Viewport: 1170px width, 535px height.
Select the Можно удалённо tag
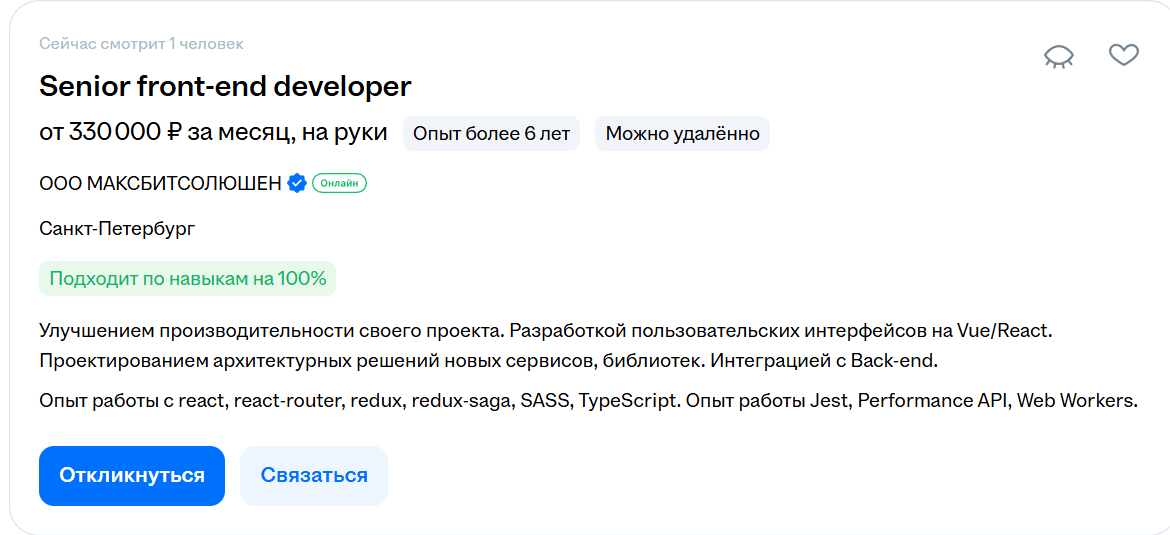pos(683,134)
